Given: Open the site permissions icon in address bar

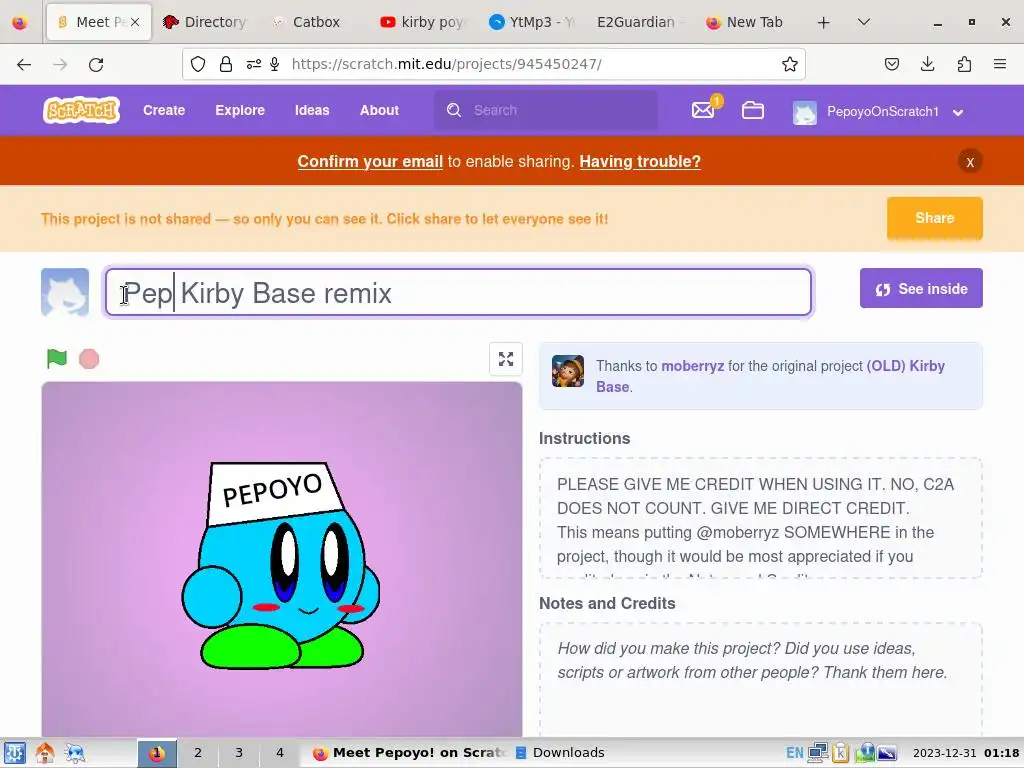Looking at the screenshot, I should pyautogui.click(x=253, y=64).
